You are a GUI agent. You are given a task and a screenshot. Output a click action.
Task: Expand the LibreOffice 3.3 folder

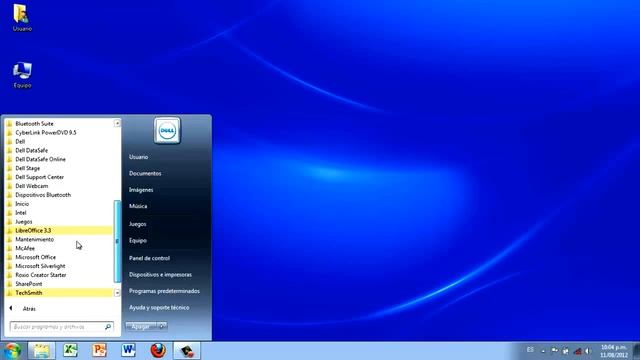(59, 231)
